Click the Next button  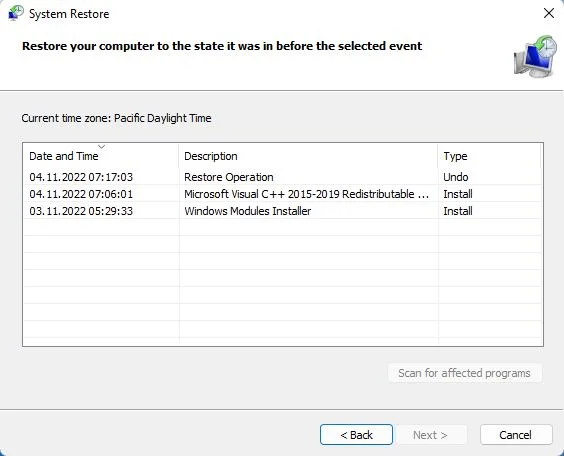430,434
